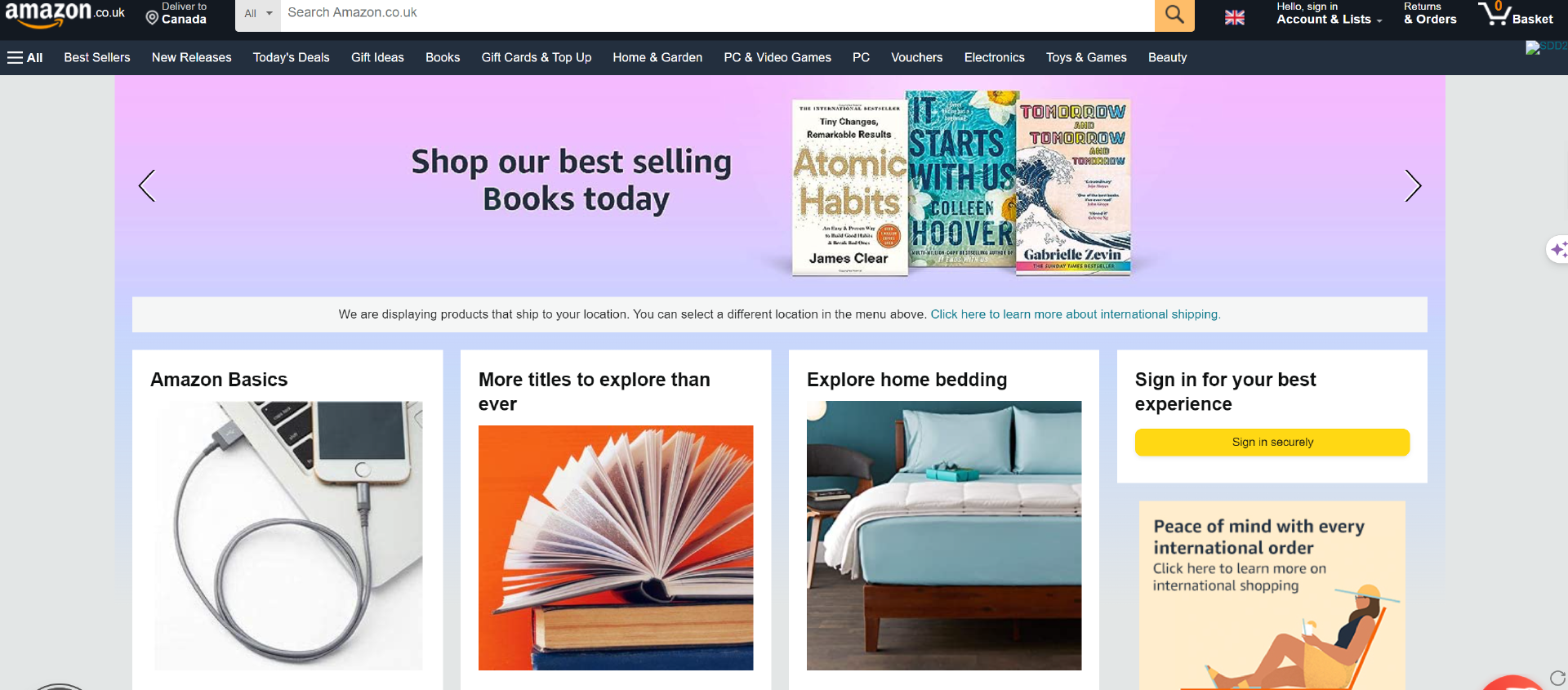The image size is (1568, 690).
Task: Go to Today's Deals
Action: tap(291, 57)
